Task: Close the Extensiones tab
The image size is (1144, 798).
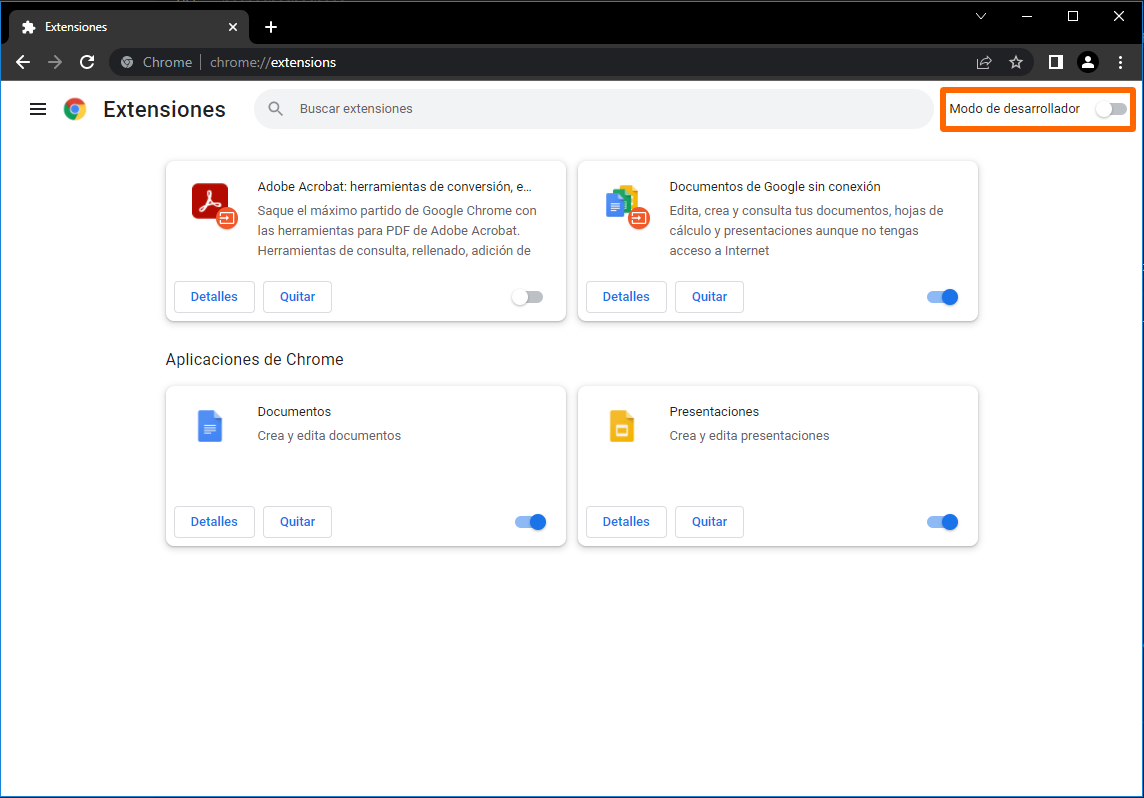Action: [x=233, y=27]
